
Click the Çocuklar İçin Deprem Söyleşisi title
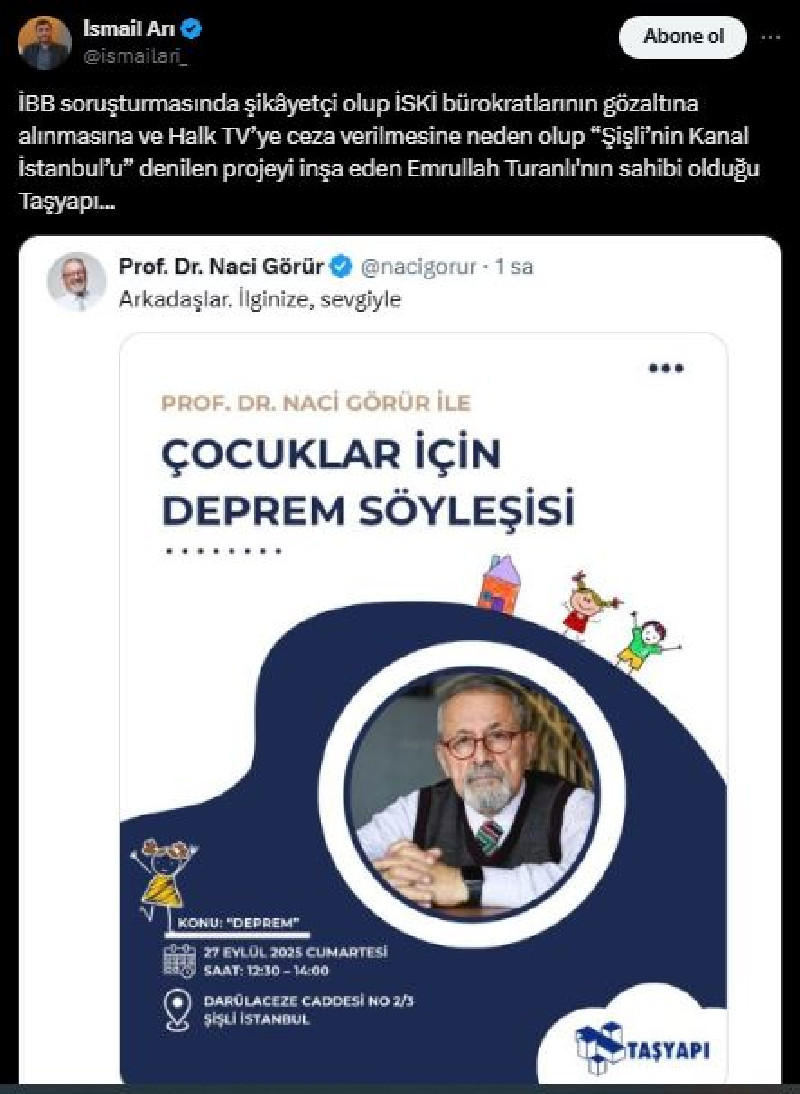[368, 482]
